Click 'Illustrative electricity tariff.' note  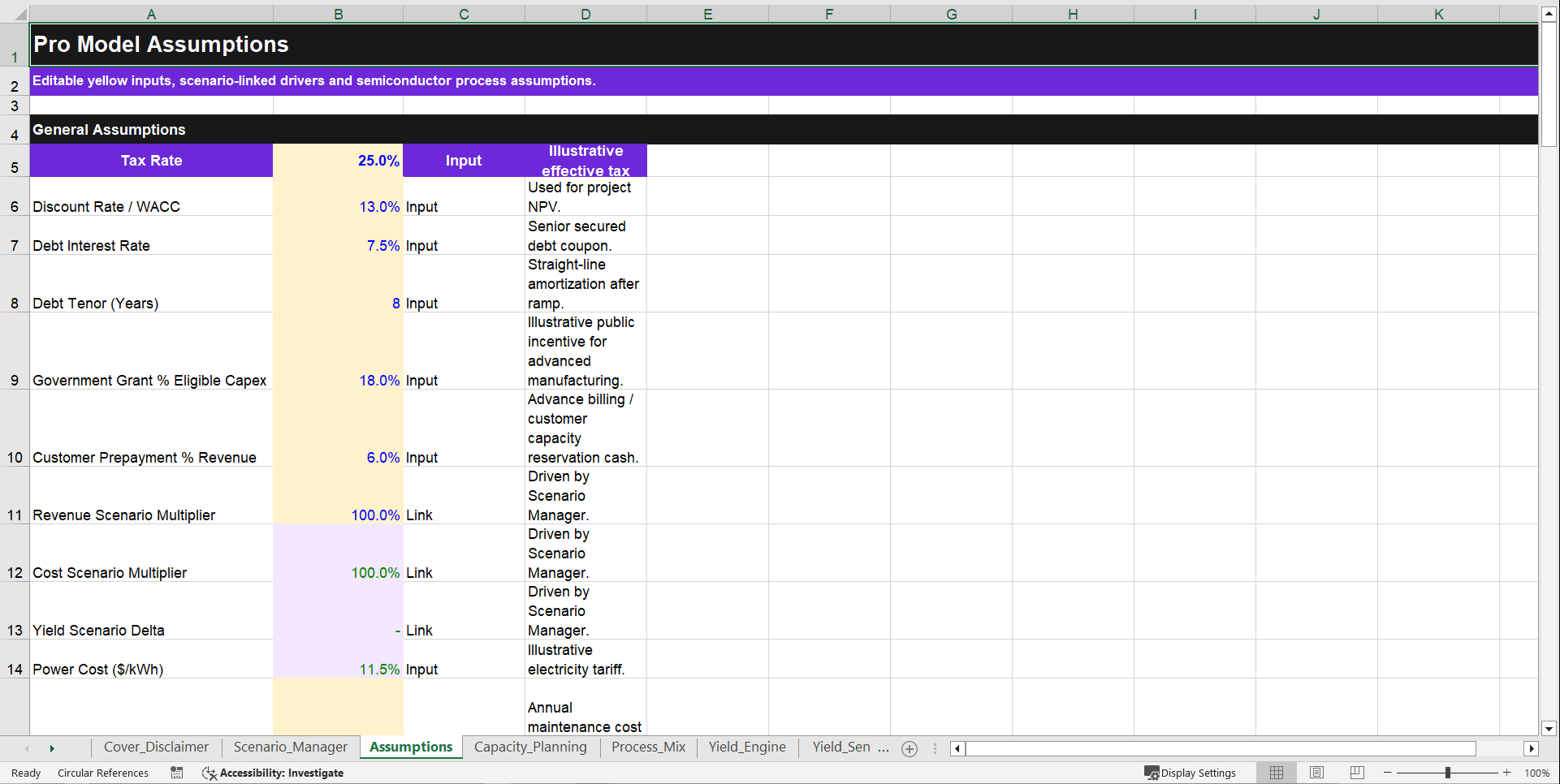coord(586,659)
